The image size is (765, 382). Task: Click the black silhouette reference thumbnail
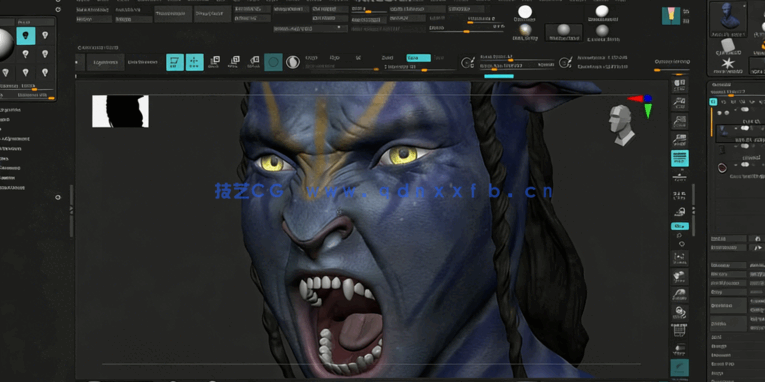121,111
